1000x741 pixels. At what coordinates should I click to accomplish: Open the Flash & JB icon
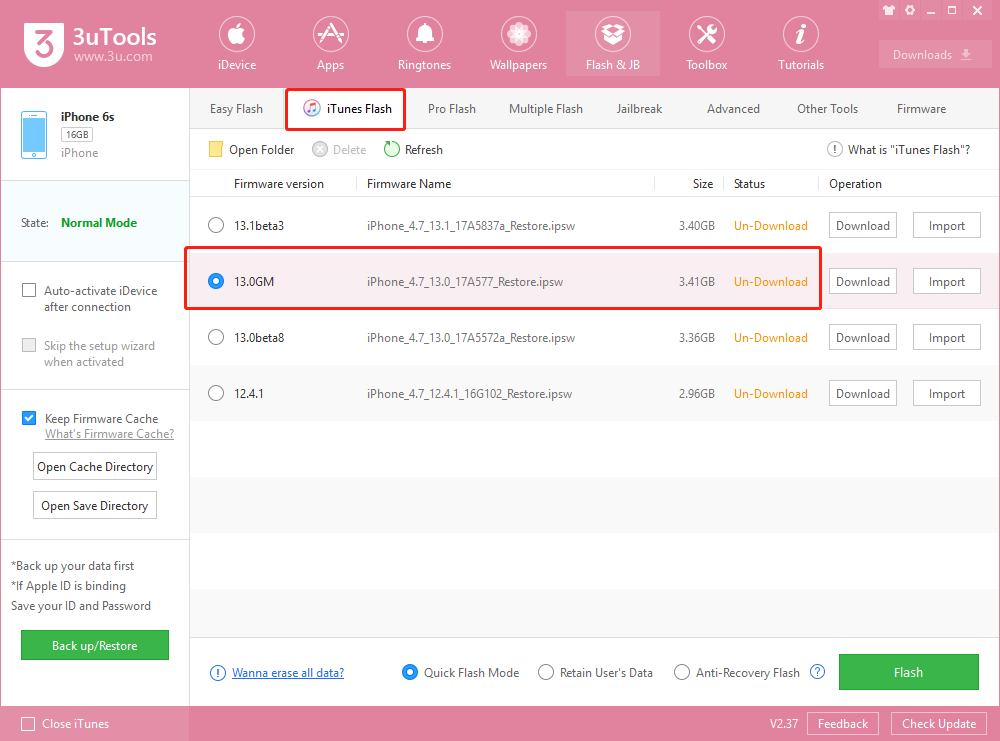point(613,34)
